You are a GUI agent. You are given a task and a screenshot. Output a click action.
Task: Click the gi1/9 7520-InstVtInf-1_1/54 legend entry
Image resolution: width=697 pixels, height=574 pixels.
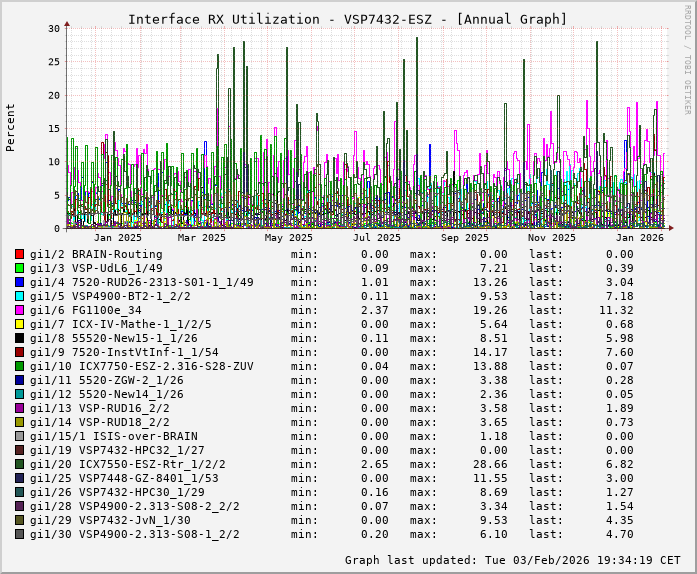(x=124, y=352)
